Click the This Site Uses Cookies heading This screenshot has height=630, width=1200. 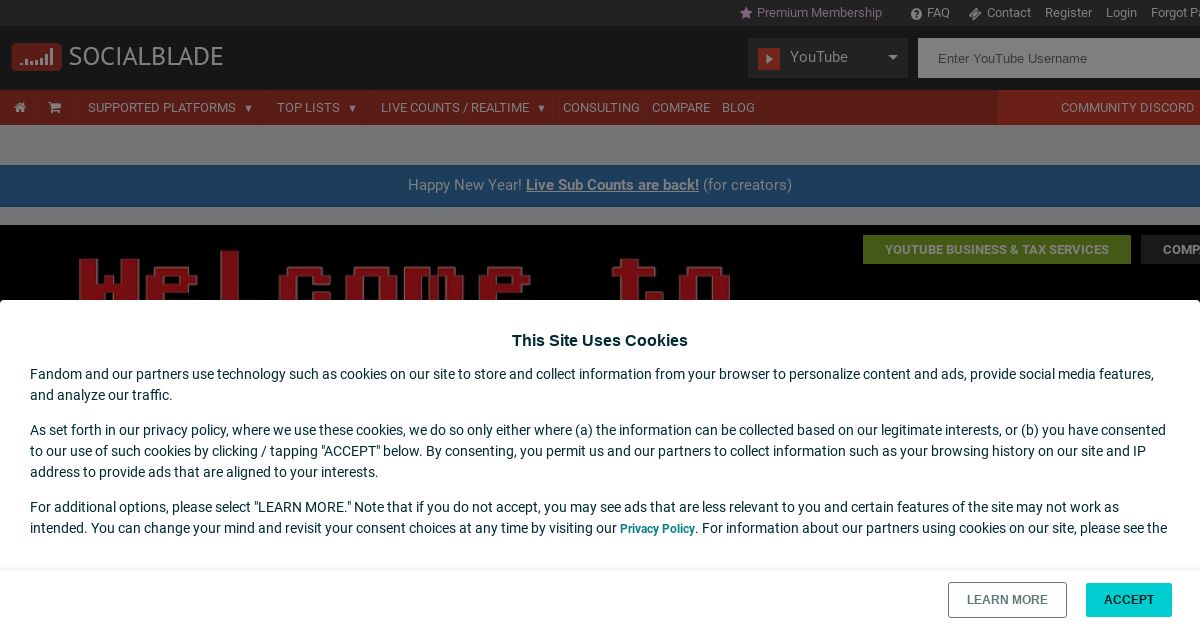point(600,341)
